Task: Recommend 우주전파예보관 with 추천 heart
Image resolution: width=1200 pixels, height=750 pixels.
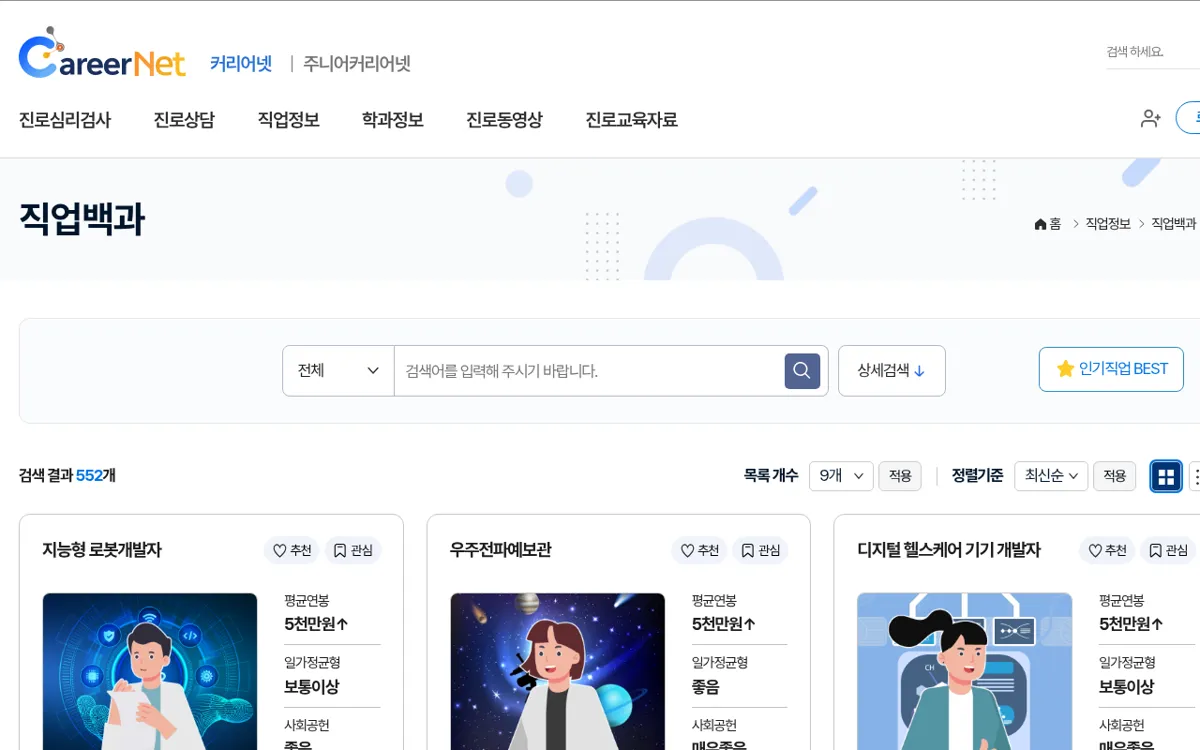Action: (x=699, y=550)
